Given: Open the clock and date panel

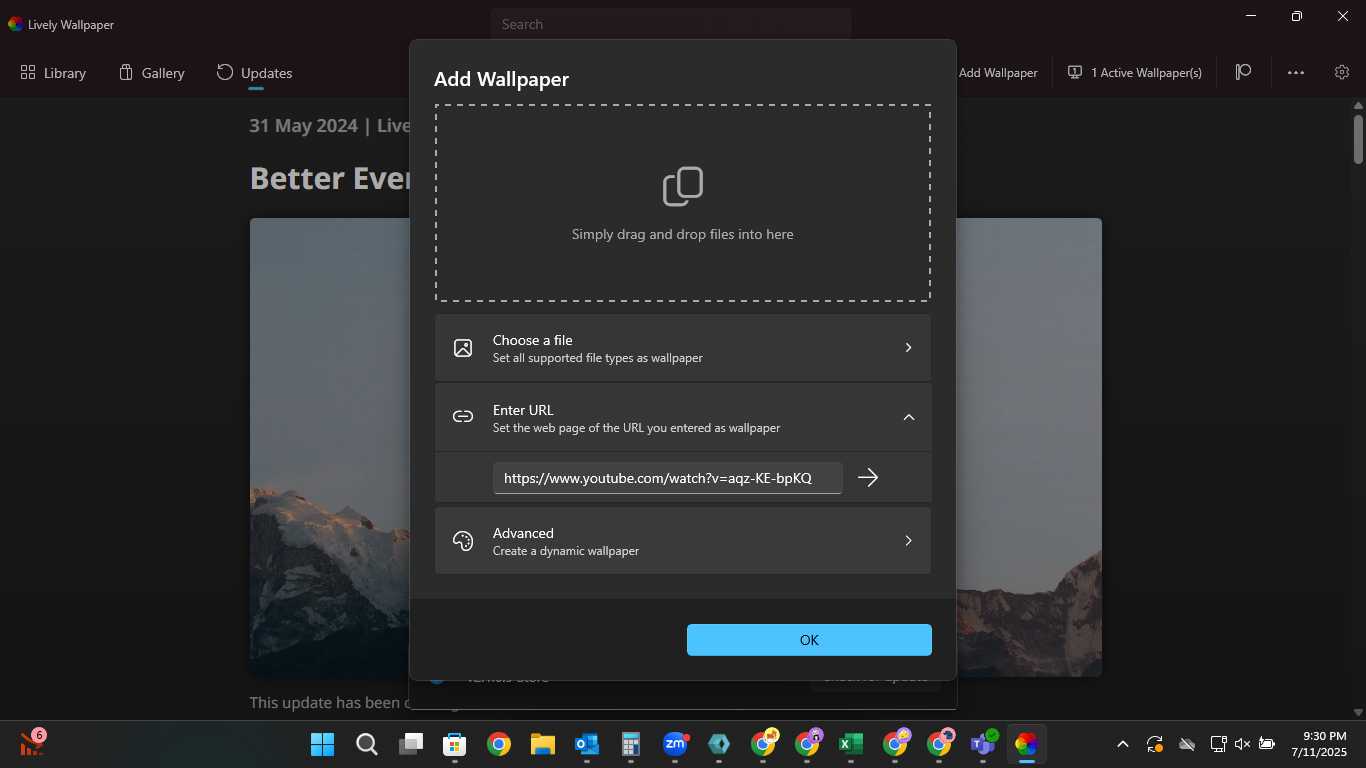Looking at the screenshot, I should (1318, 744).
